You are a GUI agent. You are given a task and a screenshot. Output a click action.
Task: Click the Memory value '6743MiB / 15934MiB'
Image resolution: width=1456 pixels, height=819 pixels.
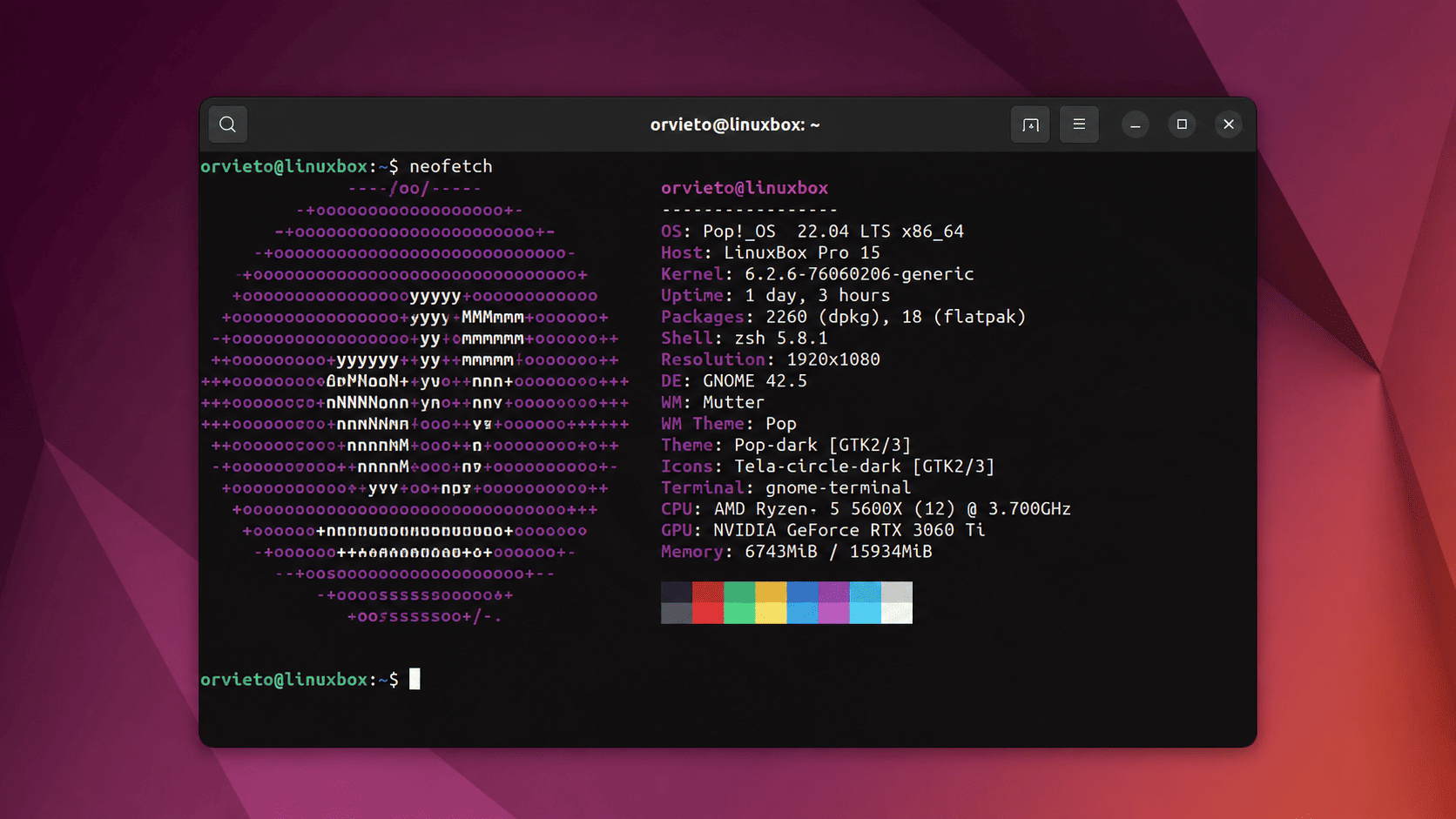point(839,552)
